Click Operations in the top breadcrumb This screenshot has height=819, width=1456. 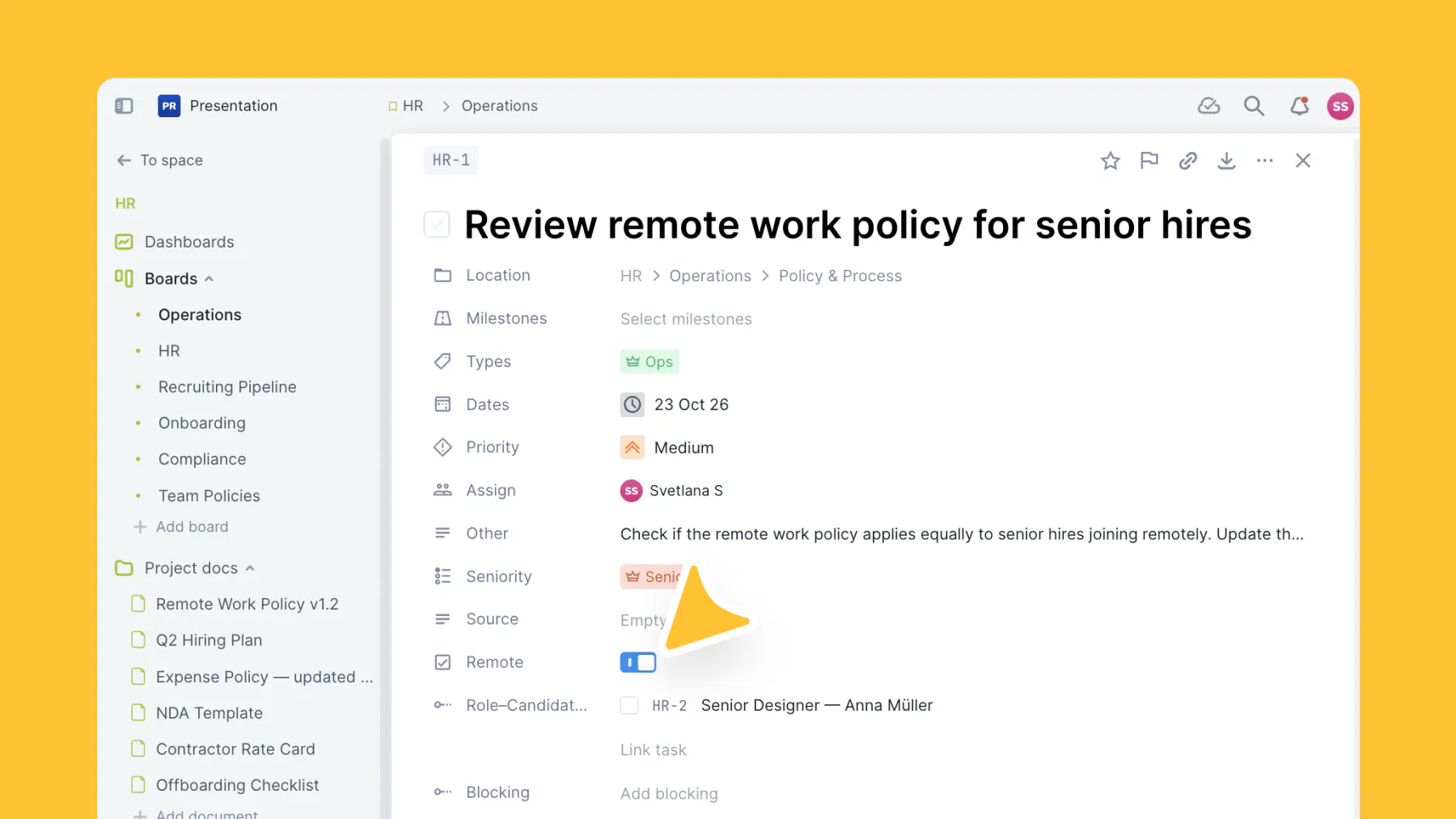point(500,106)
